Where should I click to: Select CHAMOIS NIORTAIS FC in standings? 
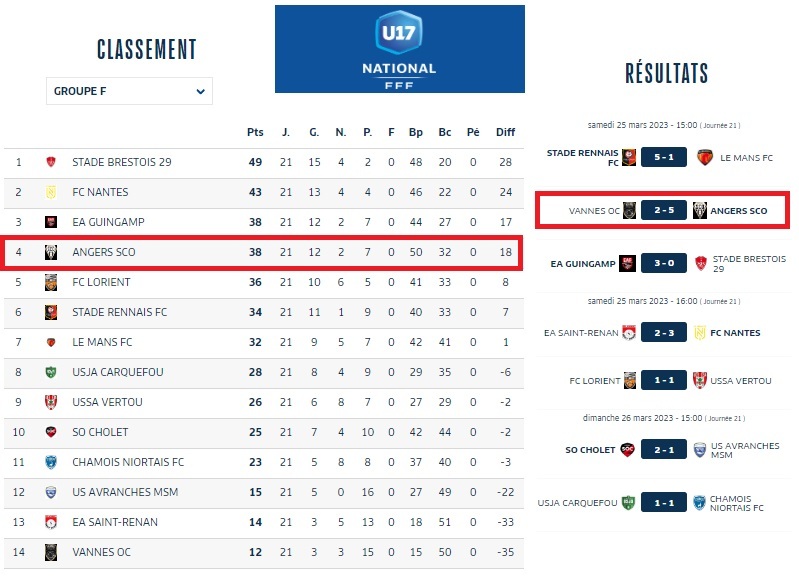coord(128,462)
